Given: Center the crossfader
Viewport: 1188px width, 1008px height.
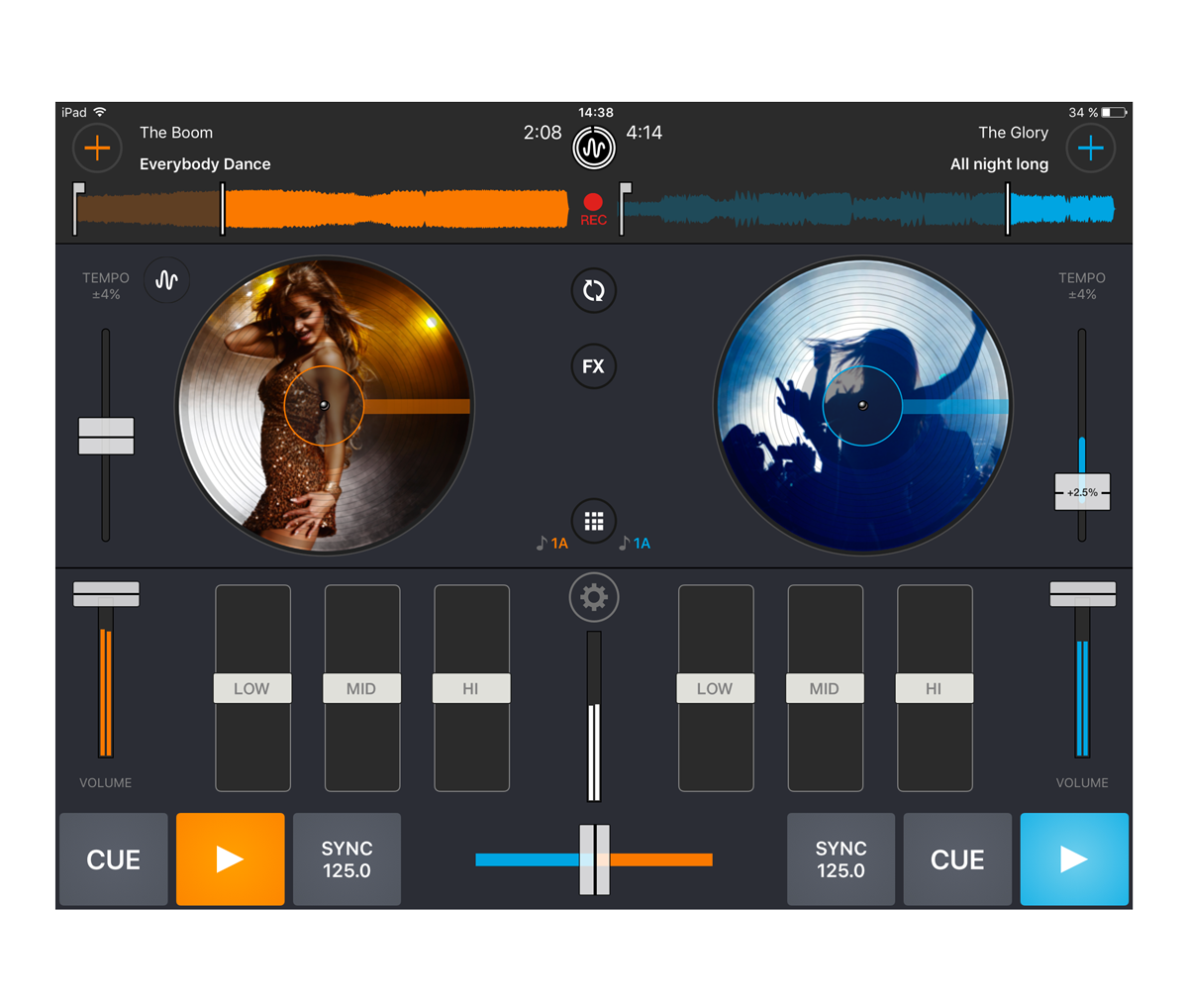Looking at the screenshot, I should pyautogui.click(x=594, y=857).
